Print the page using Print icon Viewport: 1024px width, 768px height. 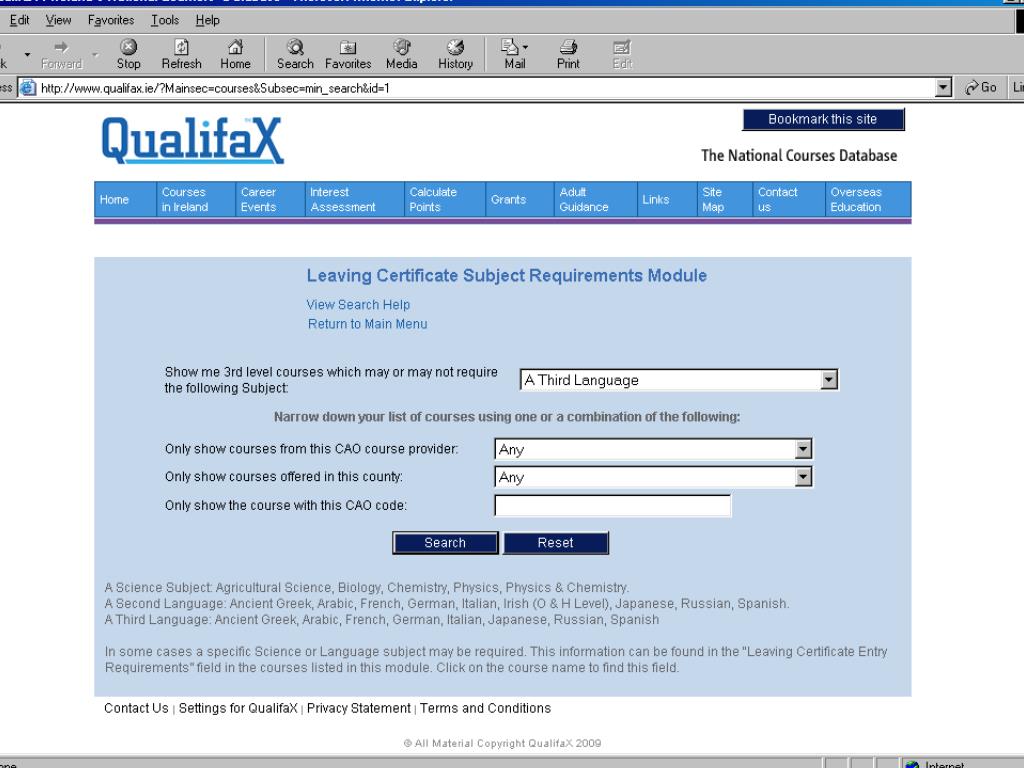click(568, 54)
